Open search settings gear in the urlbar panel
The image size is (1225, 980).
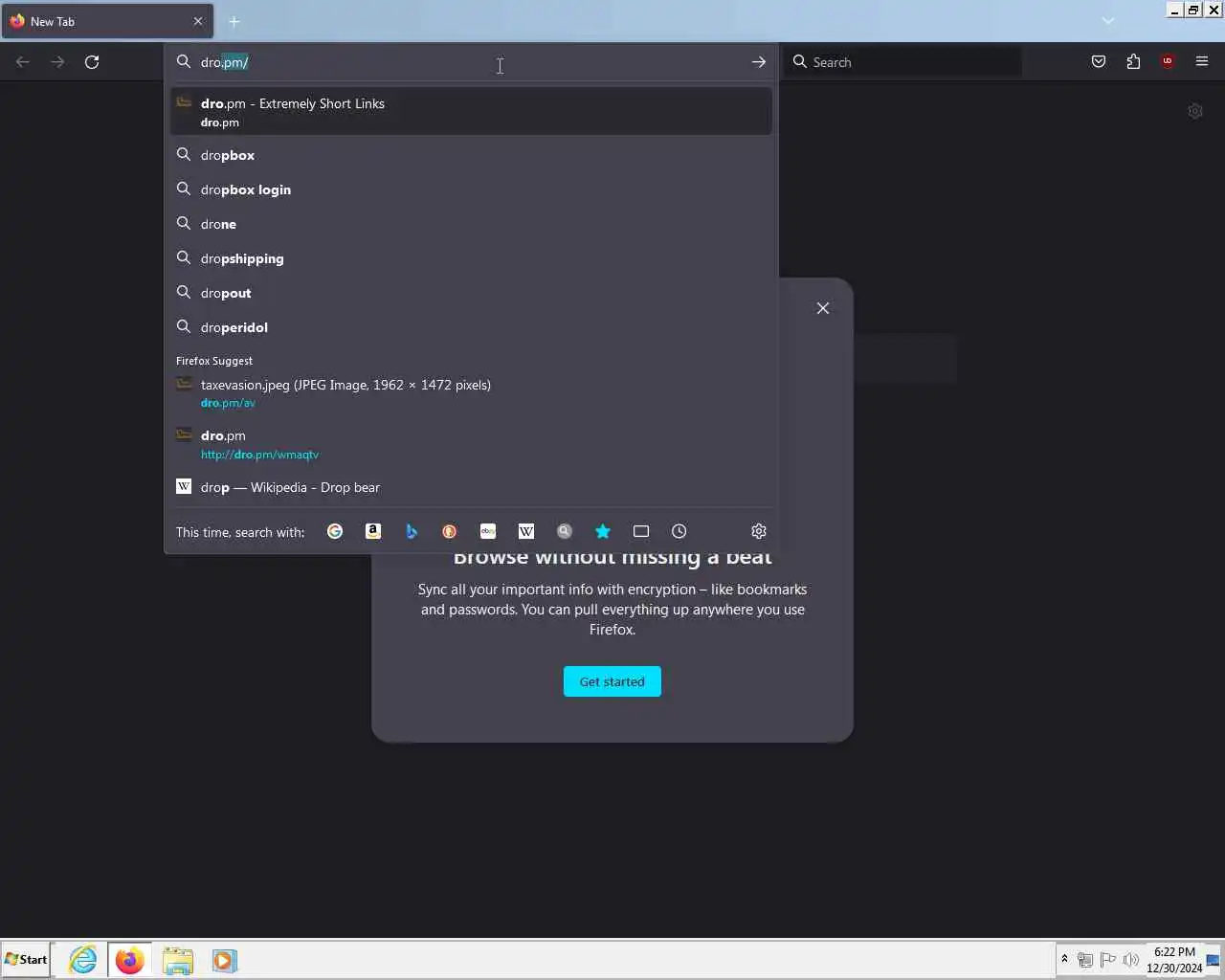pyautogui.click(x=759, y=531)
